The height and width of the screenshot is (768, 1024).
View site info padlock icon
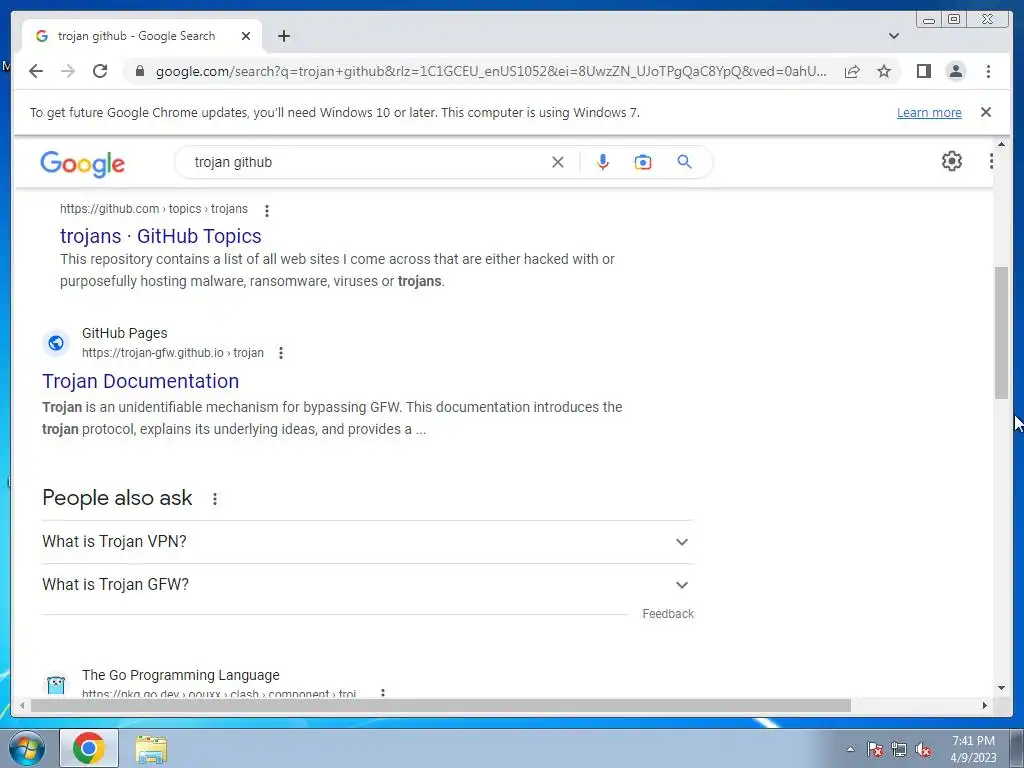click(x=139, y=71)
